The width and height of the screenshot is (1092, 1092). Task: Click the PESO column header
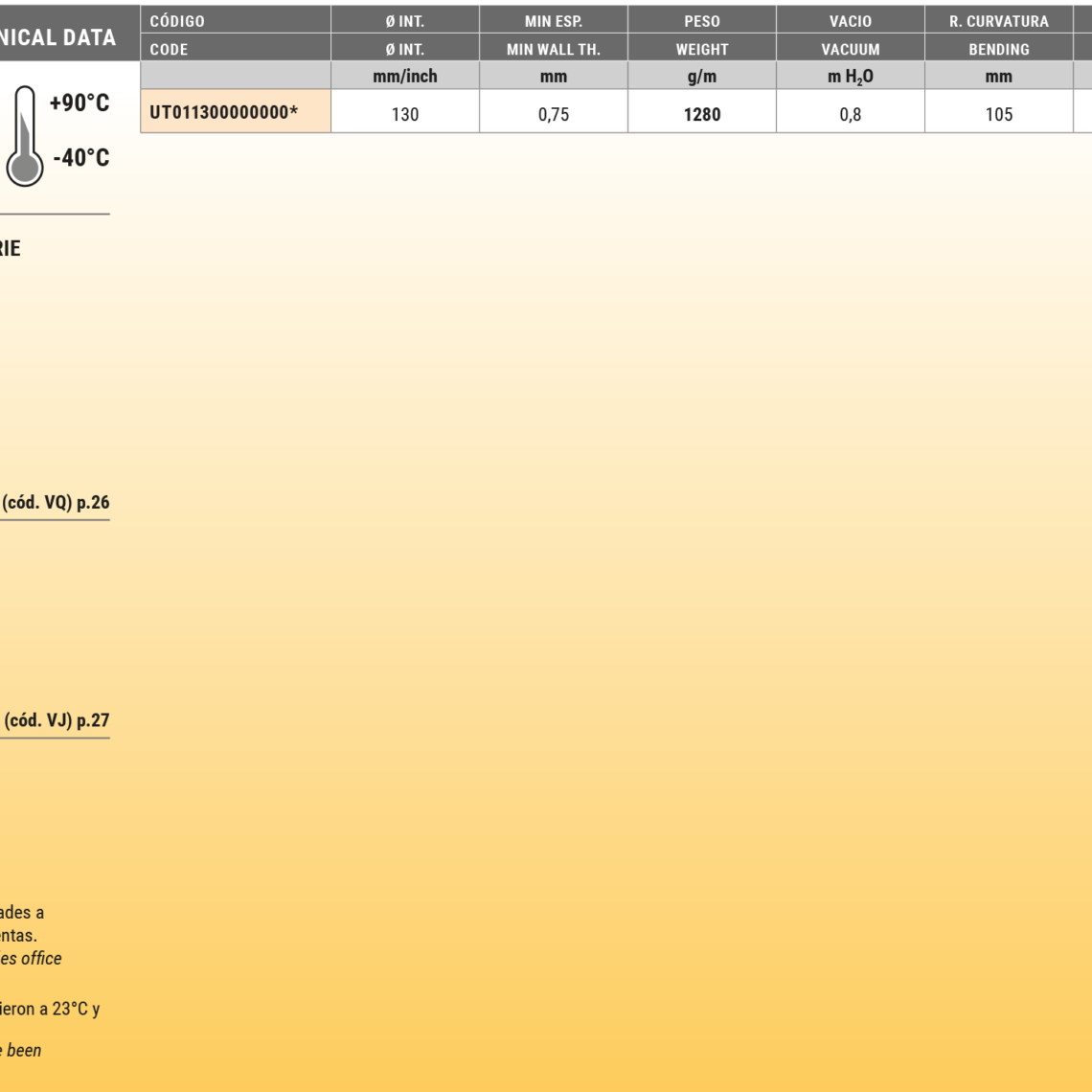coord(702,21)
